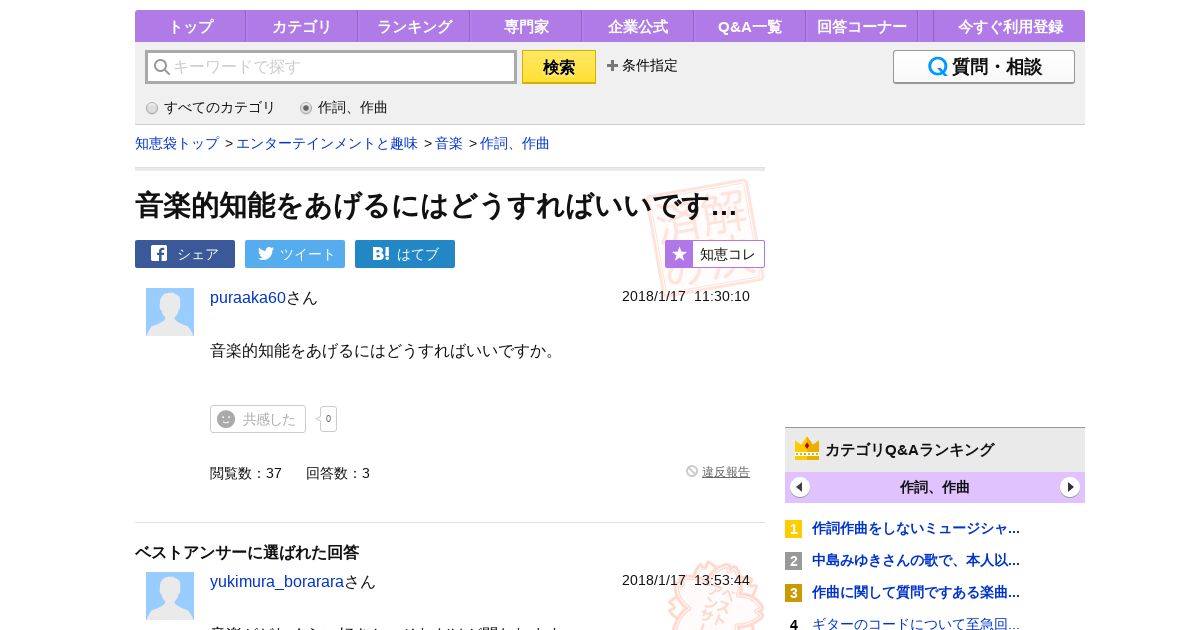Click yukimura_borarara's avatar image

pyautogui.click(x=170, y=596)
